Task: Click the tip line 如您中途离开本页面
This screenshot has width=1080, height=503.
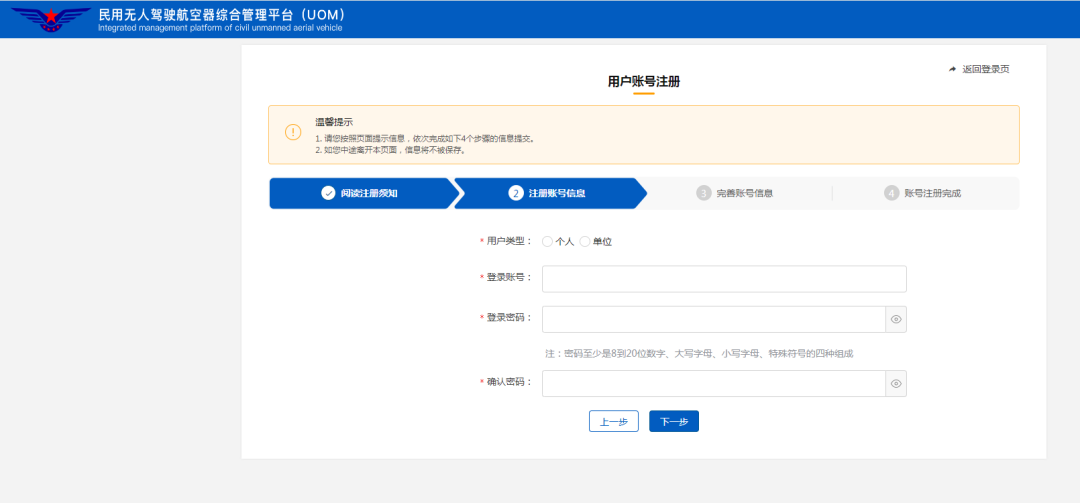Action: tap(391, 150)
